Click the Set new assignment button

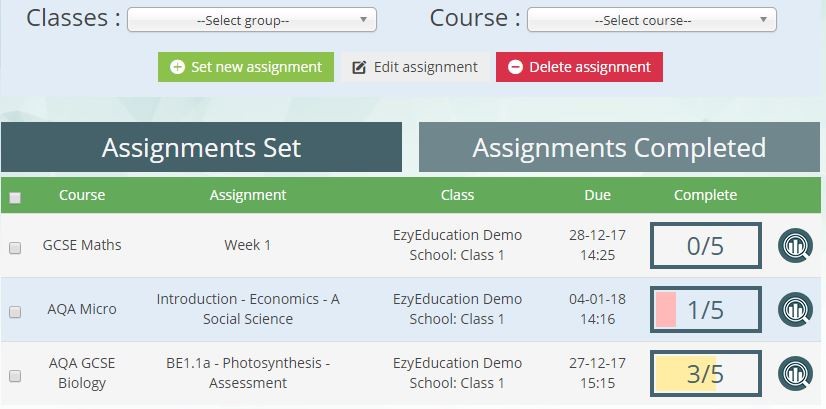(x=246, y=67)
